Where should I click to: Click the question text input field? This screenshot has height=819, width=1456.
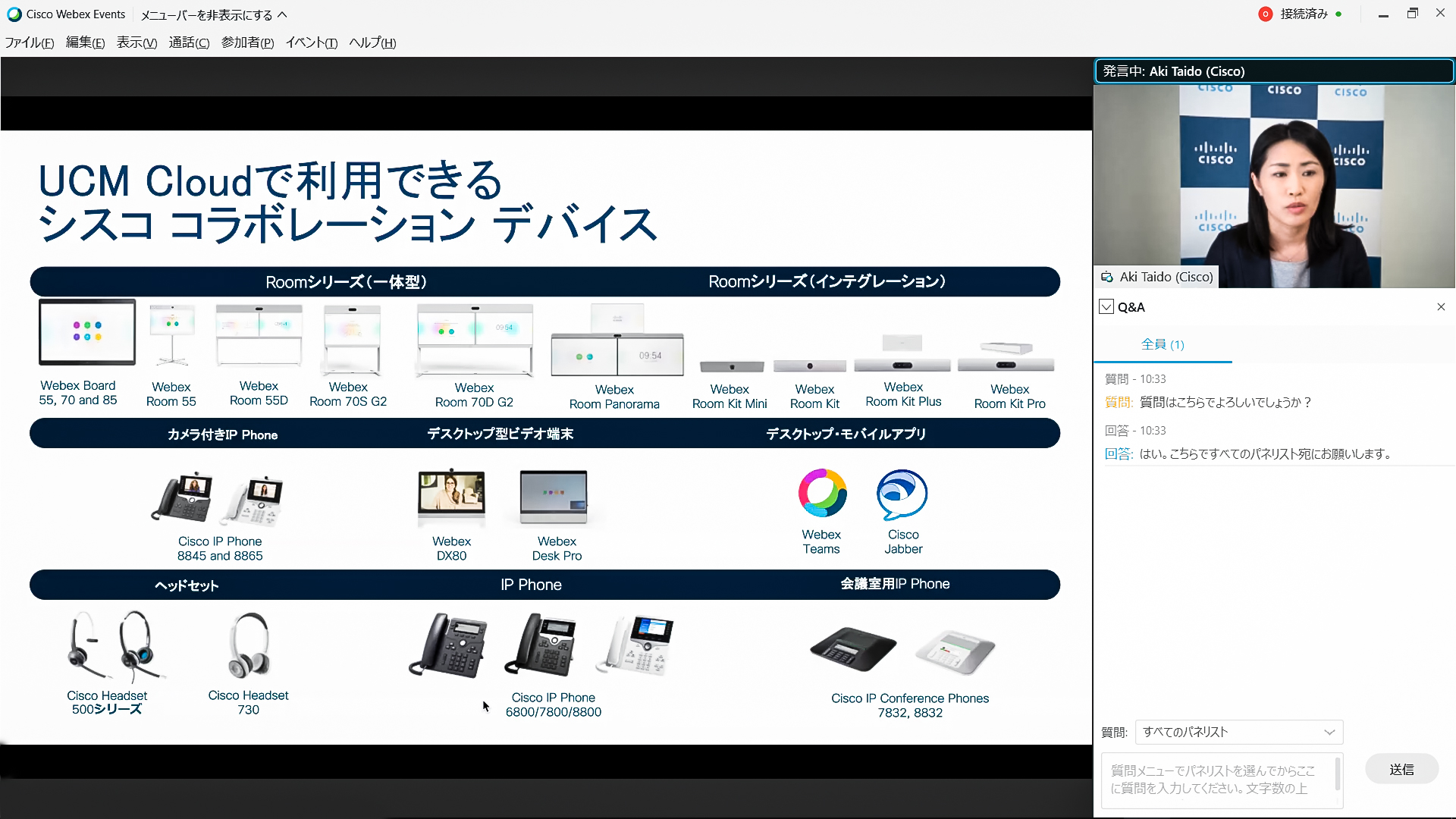coord(1216,780)
